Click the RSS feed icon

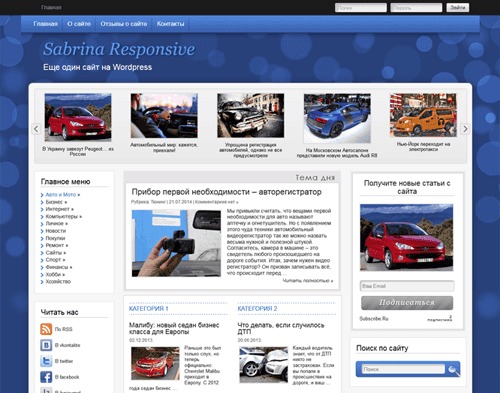(x=46, y=329)
